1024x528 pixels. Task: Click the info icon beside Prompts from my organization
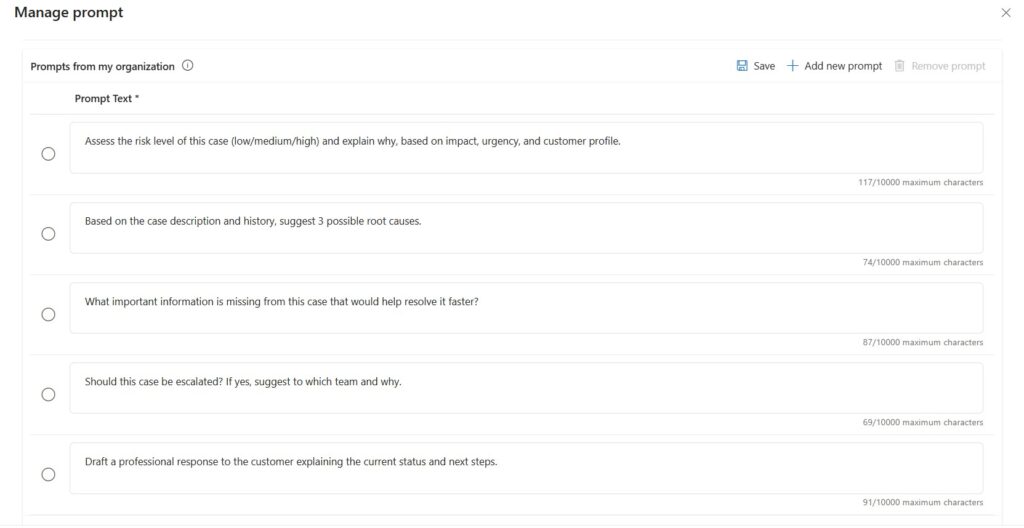[188, 66]
